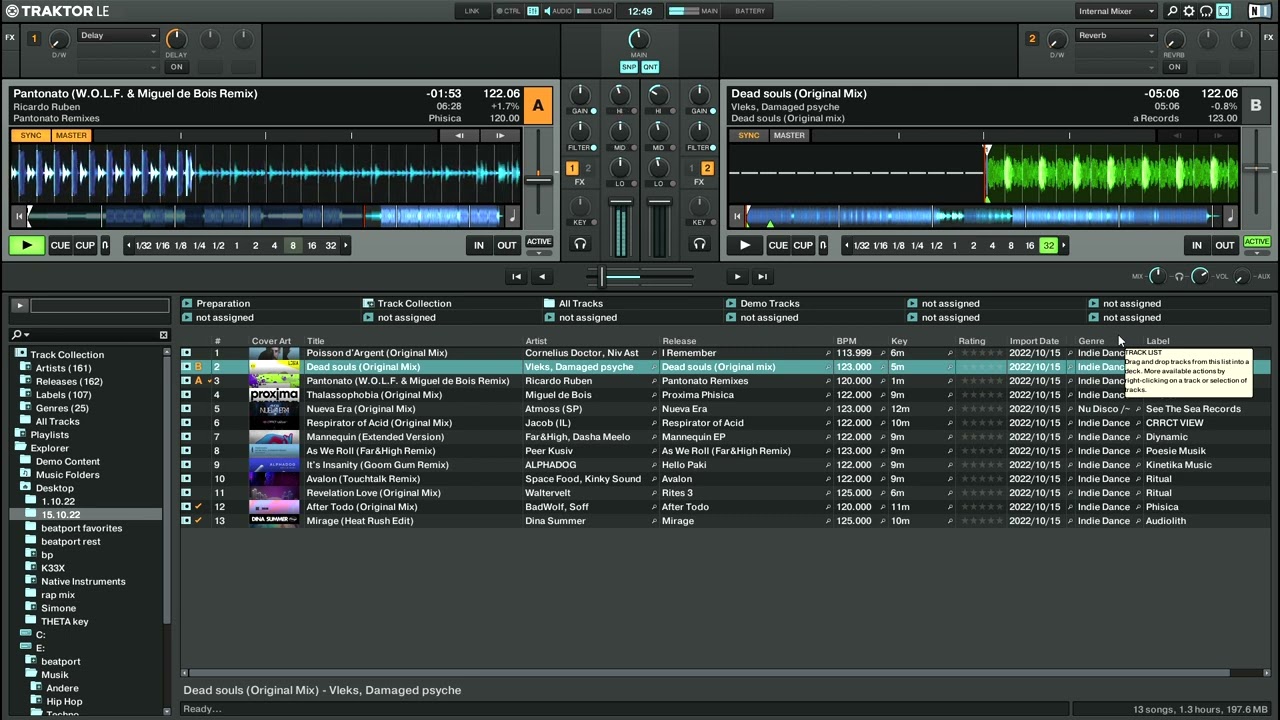
Task: Click the Deck A tempo fader handle
Action: [x=538, y=178]
